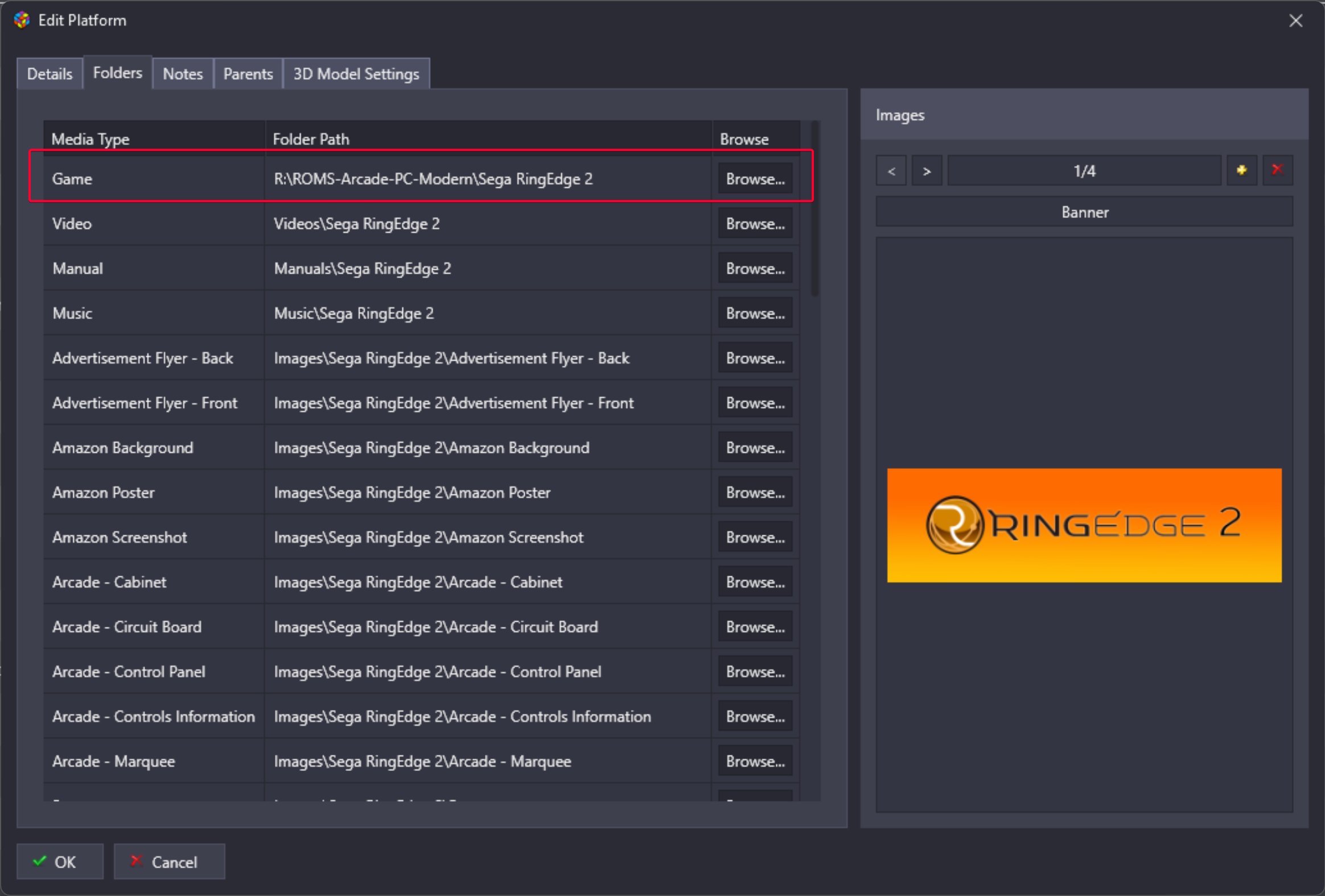This screenshot has height=896, width=1325.
Task: Open the Notes tab
Action: click(183, 73)
